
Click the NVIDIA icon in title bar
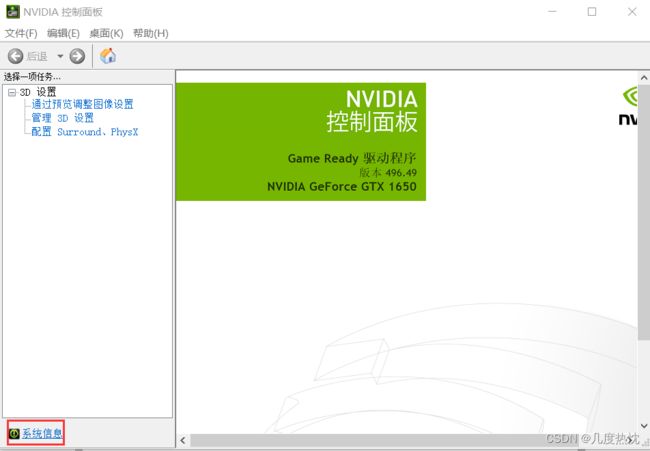tap(12, 12)
